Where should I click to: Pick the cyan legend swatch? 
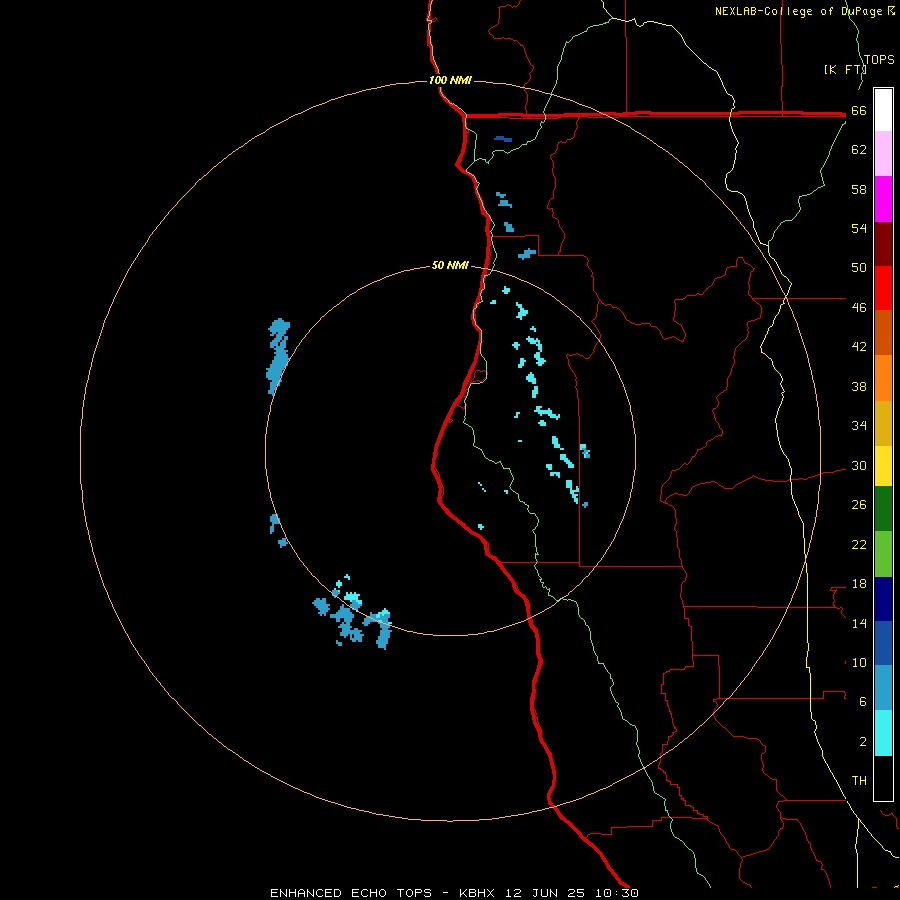click(x=883, y=733)
